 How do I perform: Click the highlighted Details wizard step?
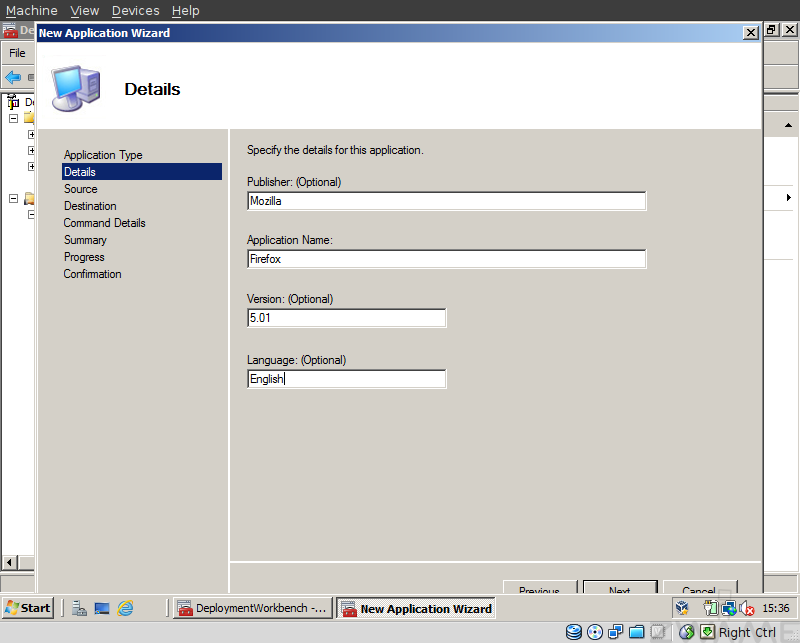click(x=142, y=172)
